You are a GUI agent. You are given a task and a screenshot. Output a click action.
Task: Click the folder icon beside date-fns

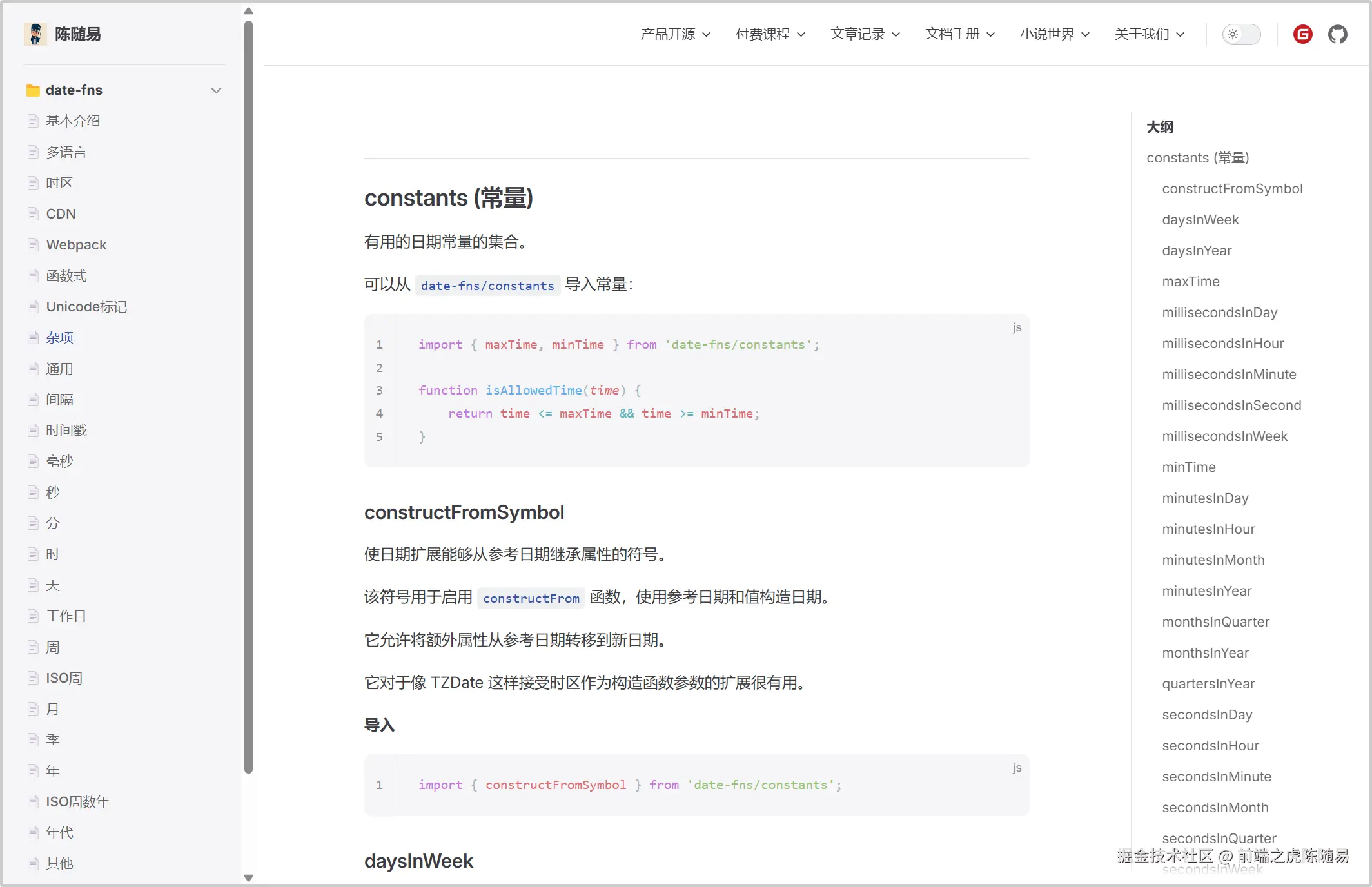pyautogui.click(x=33, y=90)
